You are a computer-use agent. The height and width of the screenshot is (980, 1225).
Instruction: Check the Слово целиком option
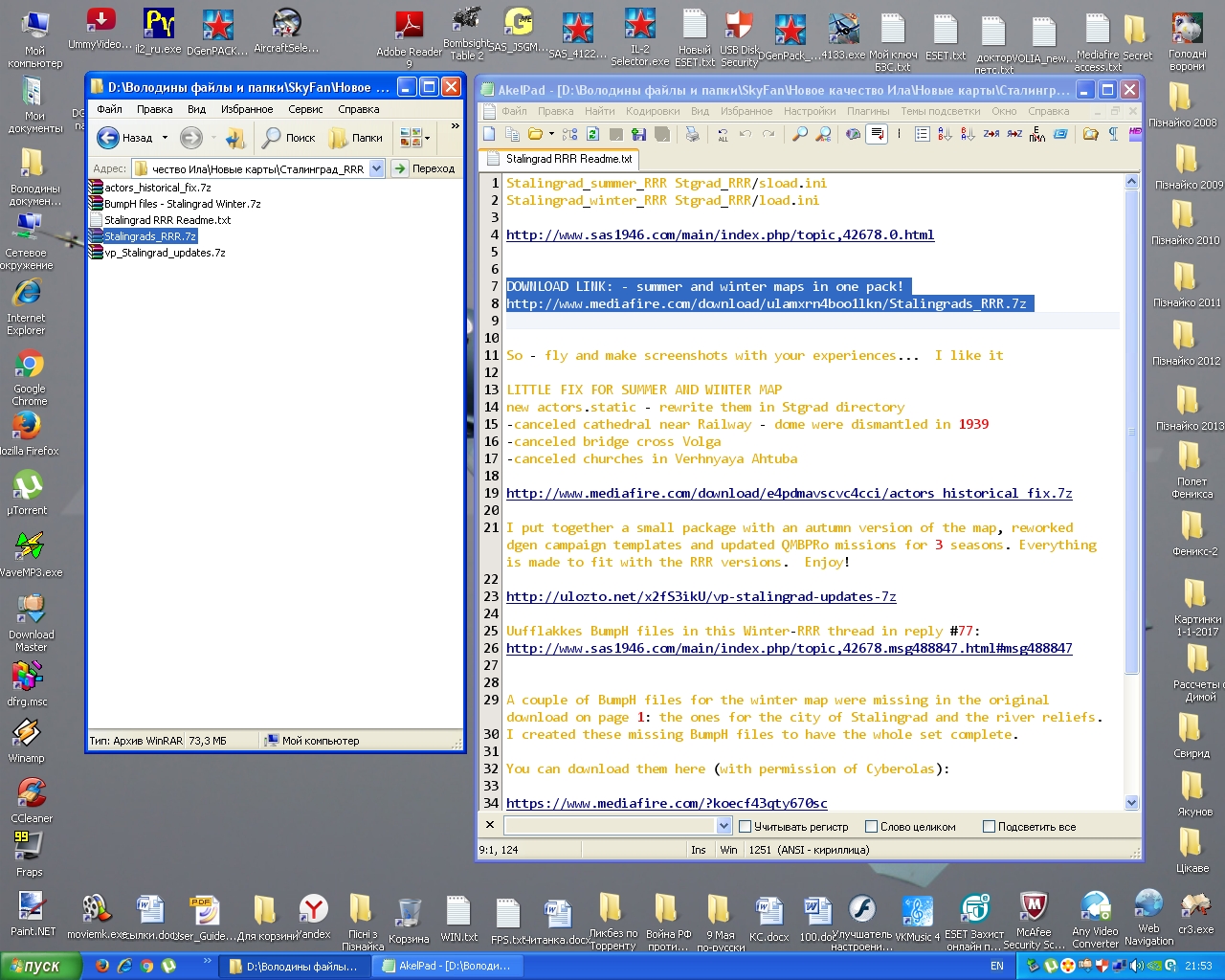[871, 827]
